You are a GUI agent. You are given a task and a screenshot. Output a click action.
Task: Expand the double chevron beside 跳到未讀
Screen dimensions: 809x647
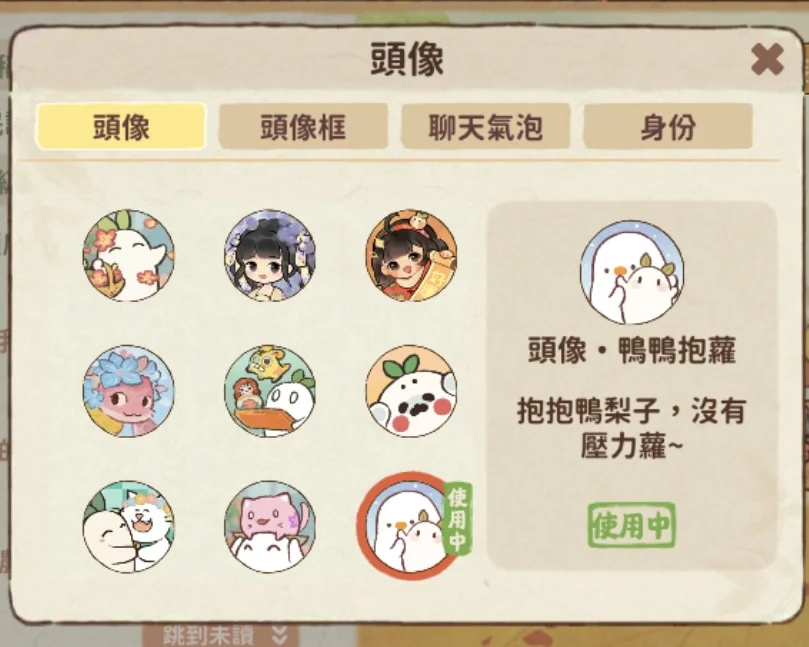[x=279, y=636]
